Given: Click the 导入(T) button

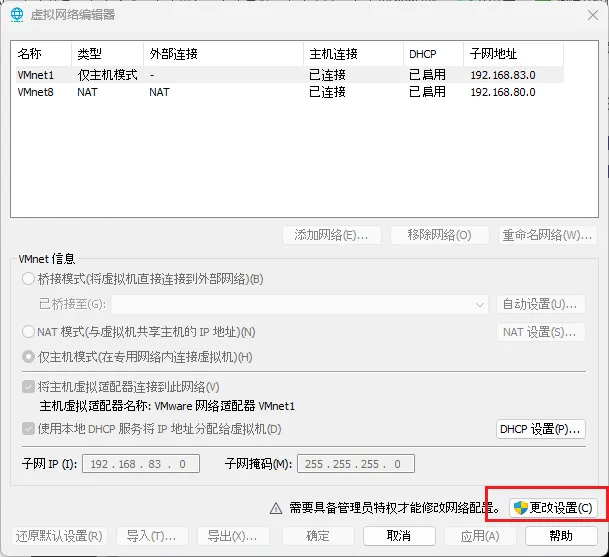Looking at the screenshot, I should pos(152,536).
